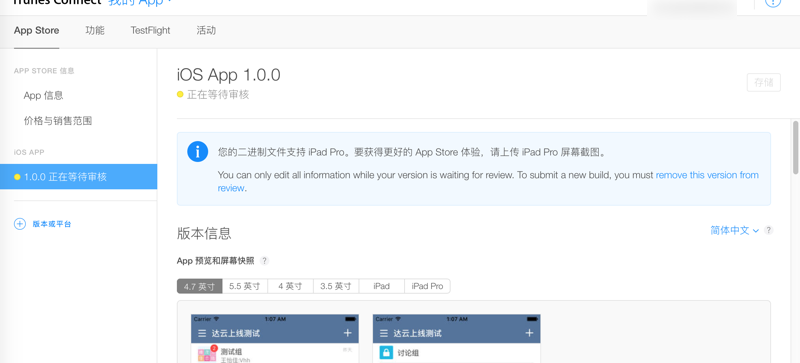Screen dimensions: 800x363
Task: Select App 信息 in sidebar
Action: click(x=43, y=95)
